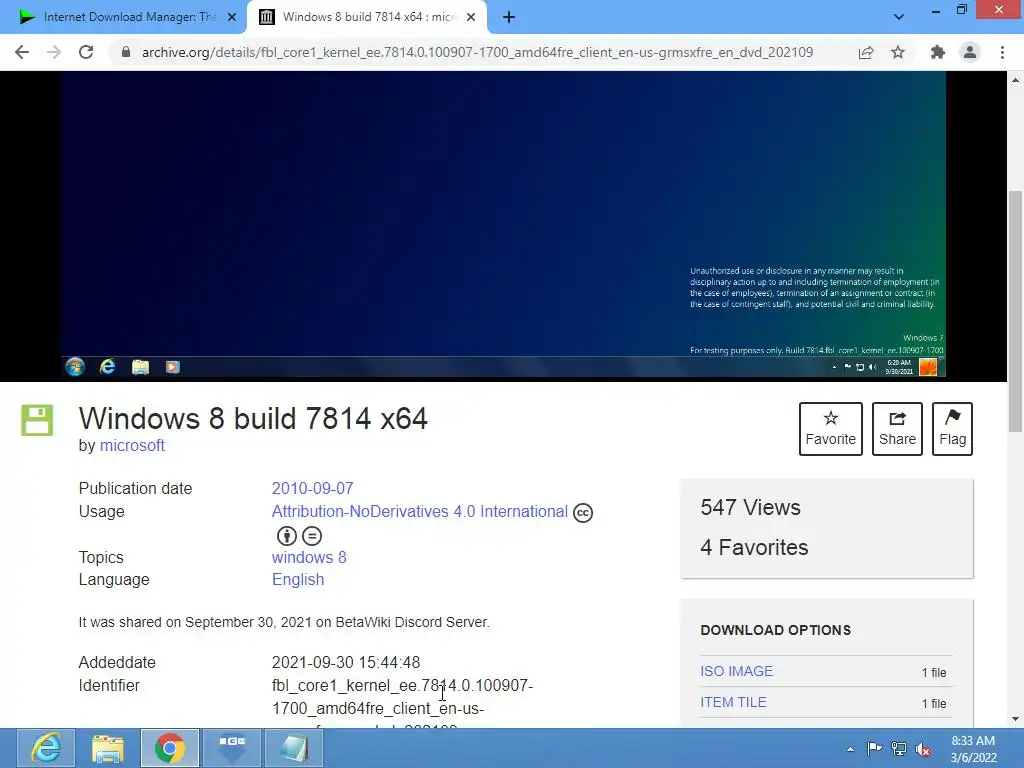Open a new browser tab
This screenshot has width=1024, height=768.
[x=509, y=17]
